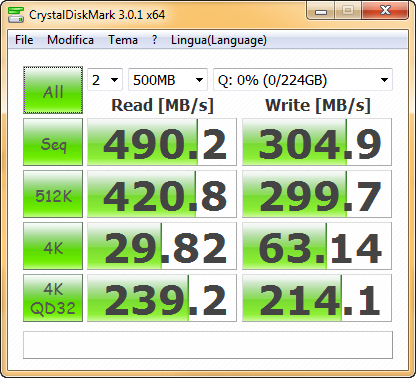This screenshot has width=416, height=378.
Task: Open the File menu
Action: 24,40
